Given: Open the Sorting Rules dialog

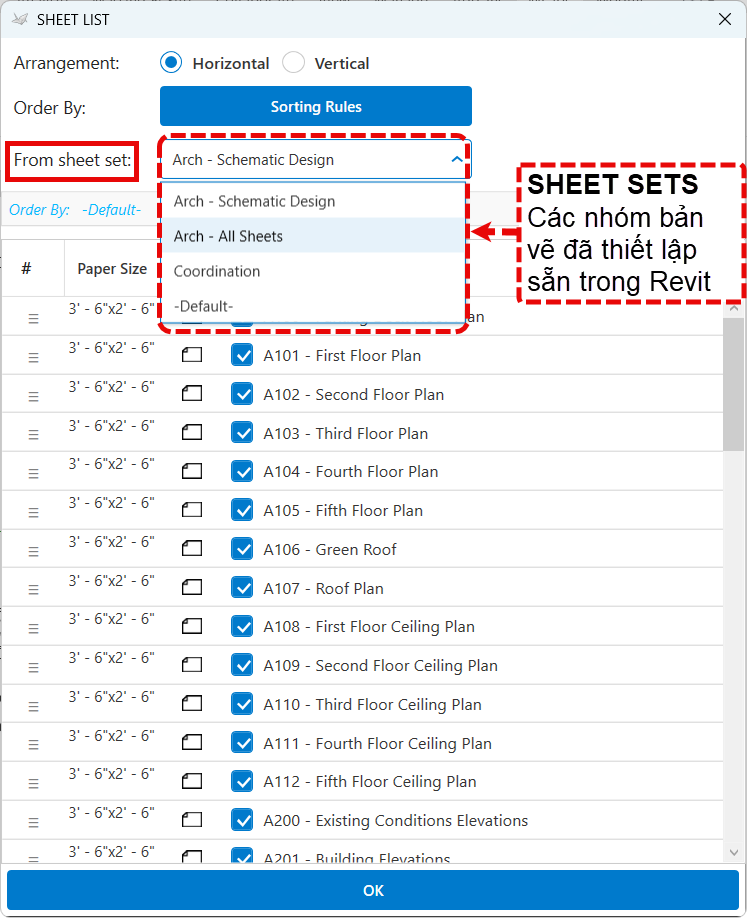Looking at the screenshot, I should tap(316, 107).
